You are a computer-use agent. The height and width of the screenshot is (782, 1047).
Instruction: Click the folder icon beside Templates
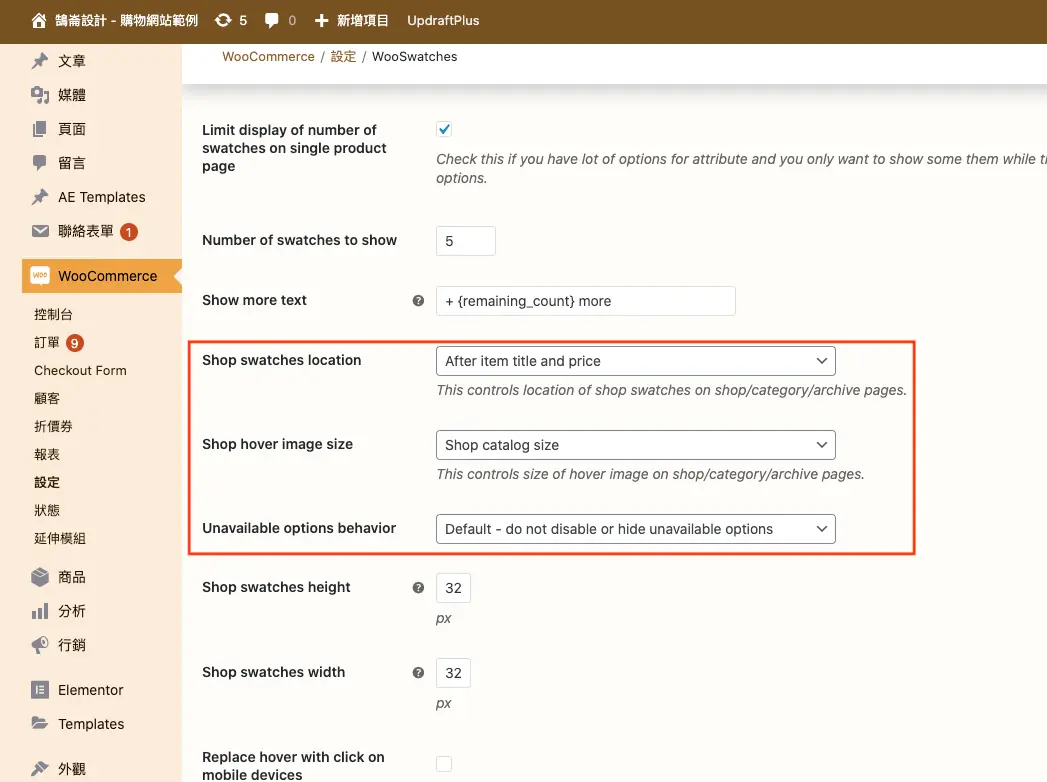[x=40, y=723]
